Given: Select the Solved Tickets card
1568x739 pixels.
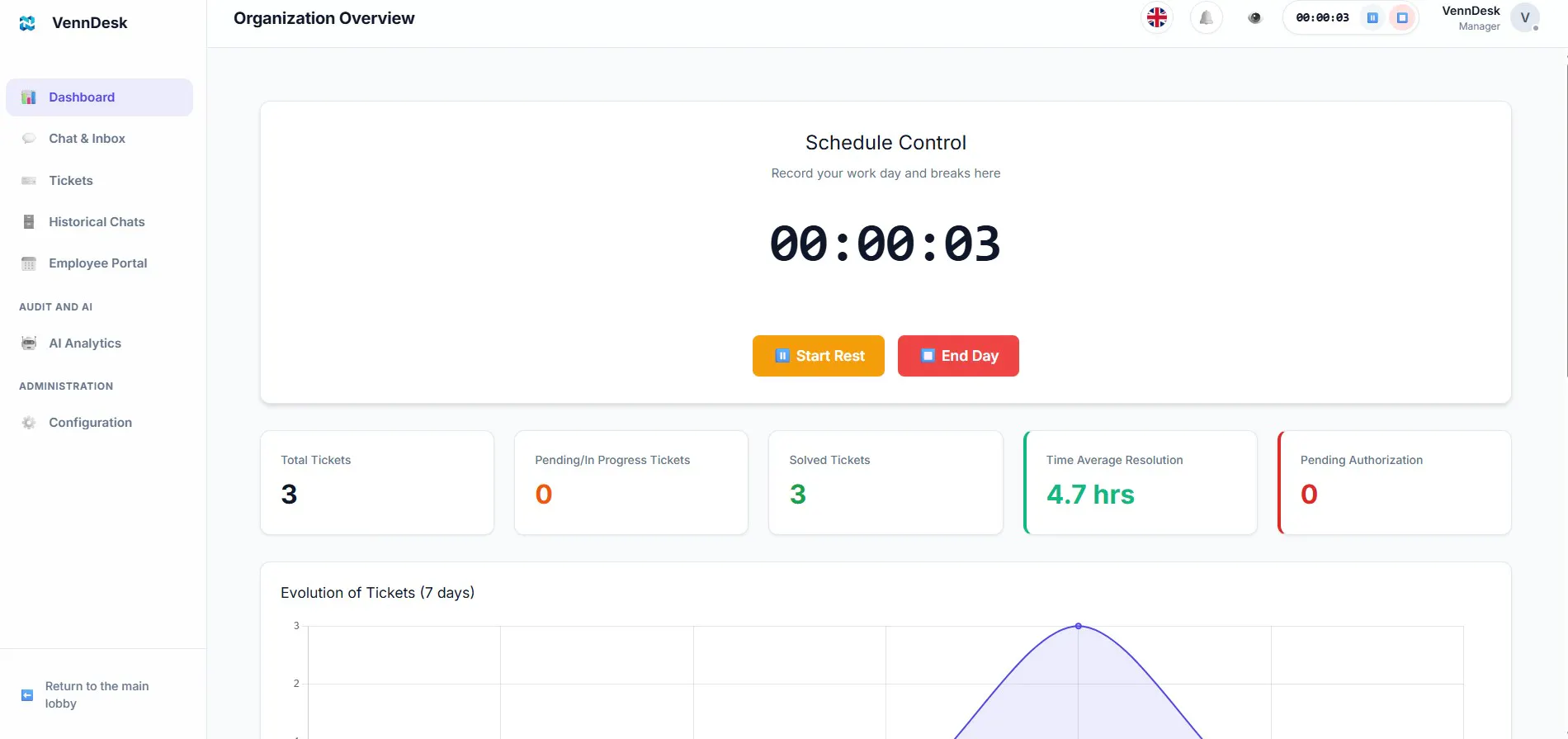Looking at the screenshot, I should [x=886, y=482].
